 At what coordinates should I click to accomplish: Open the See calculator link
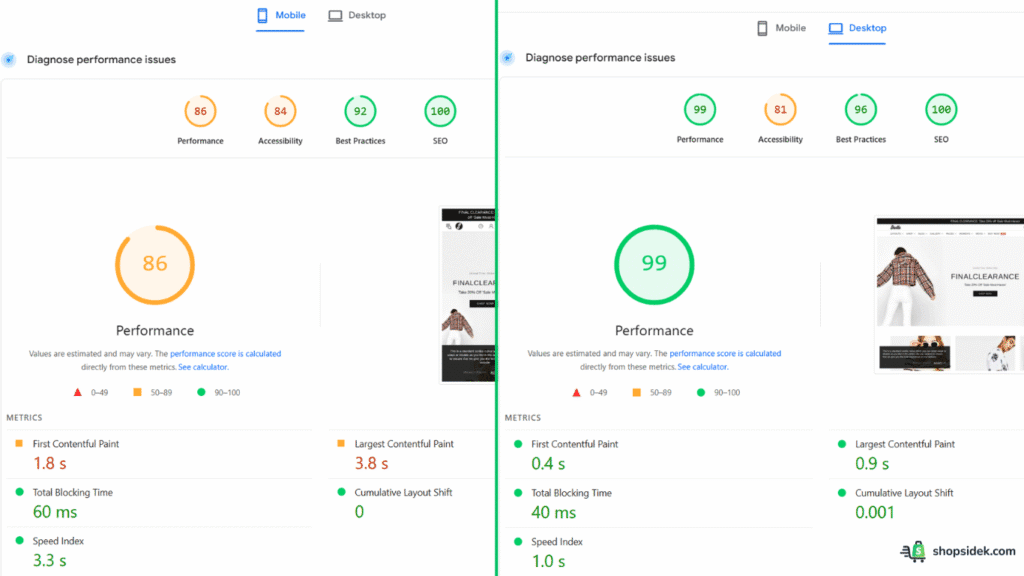(202, 366)
